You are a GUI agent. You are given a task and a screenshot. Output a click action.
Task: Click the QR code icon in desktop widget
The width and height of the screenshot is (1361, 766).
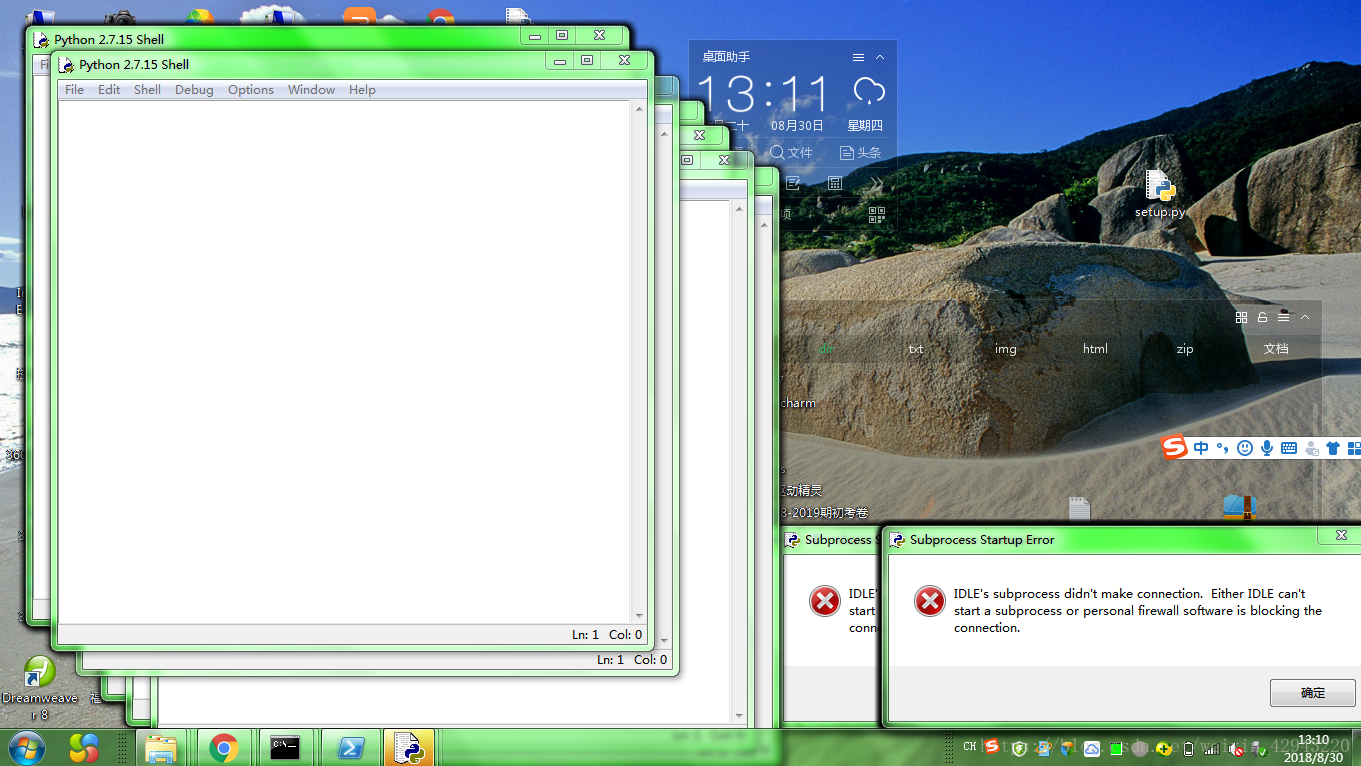pyautogui.click(x=877, y=214)
